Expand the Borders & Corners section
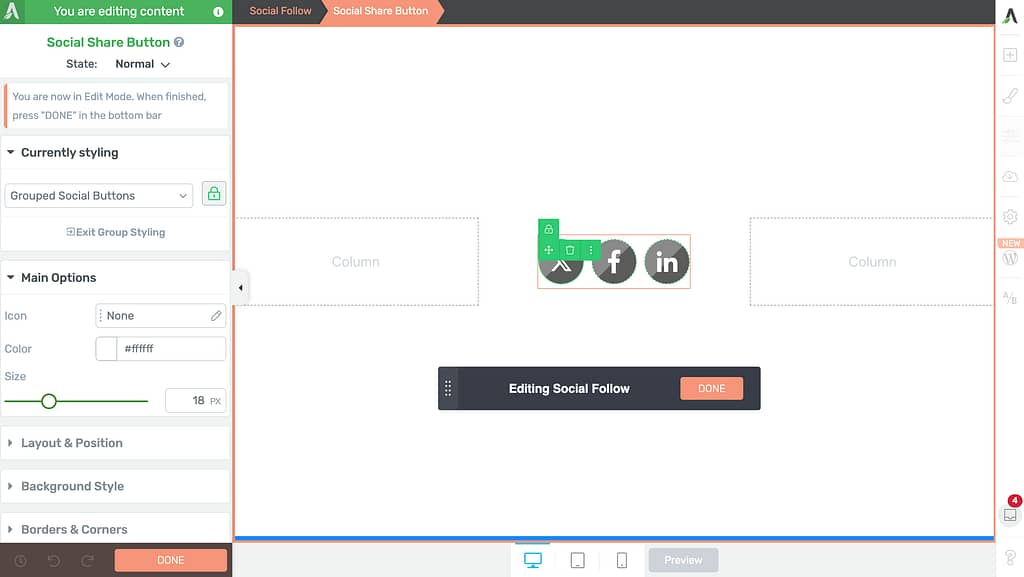The width and height of the screenshot is (1024, 577). coord(116,529)
